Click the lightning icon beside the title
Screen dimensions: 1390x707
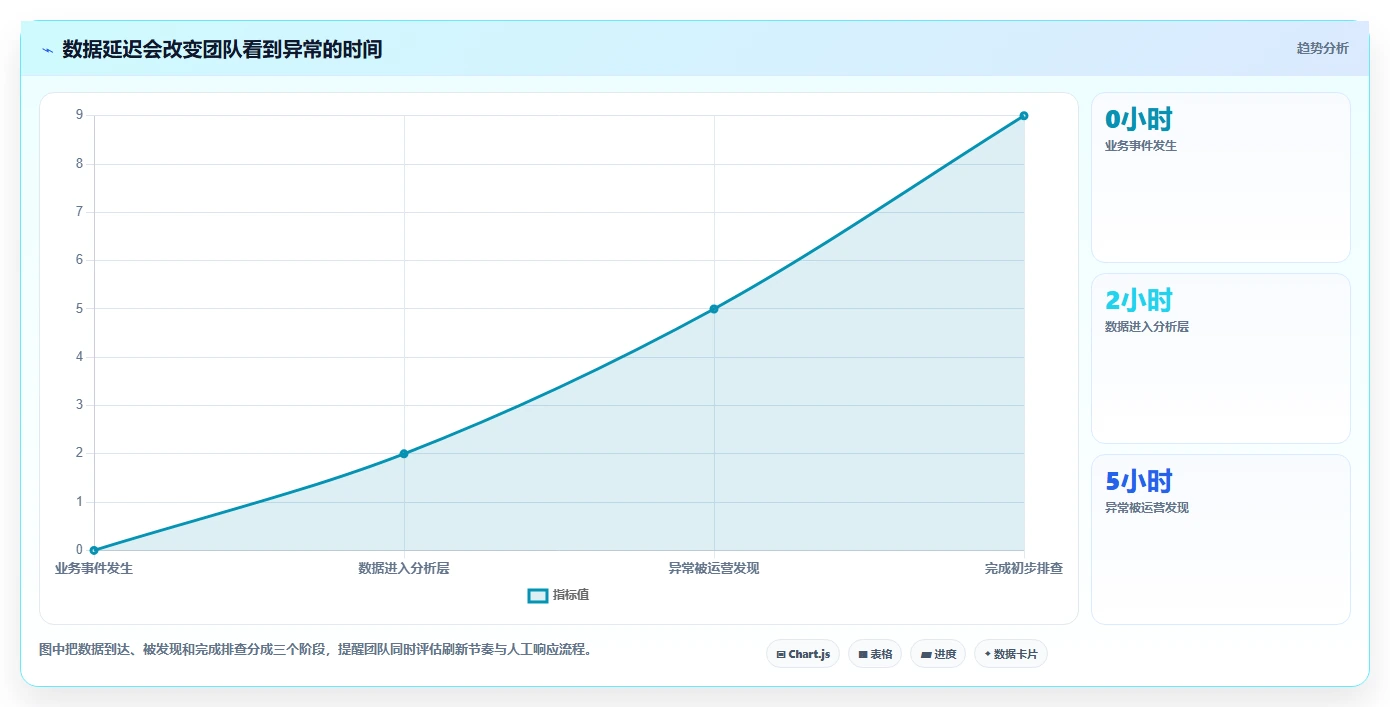47,49
